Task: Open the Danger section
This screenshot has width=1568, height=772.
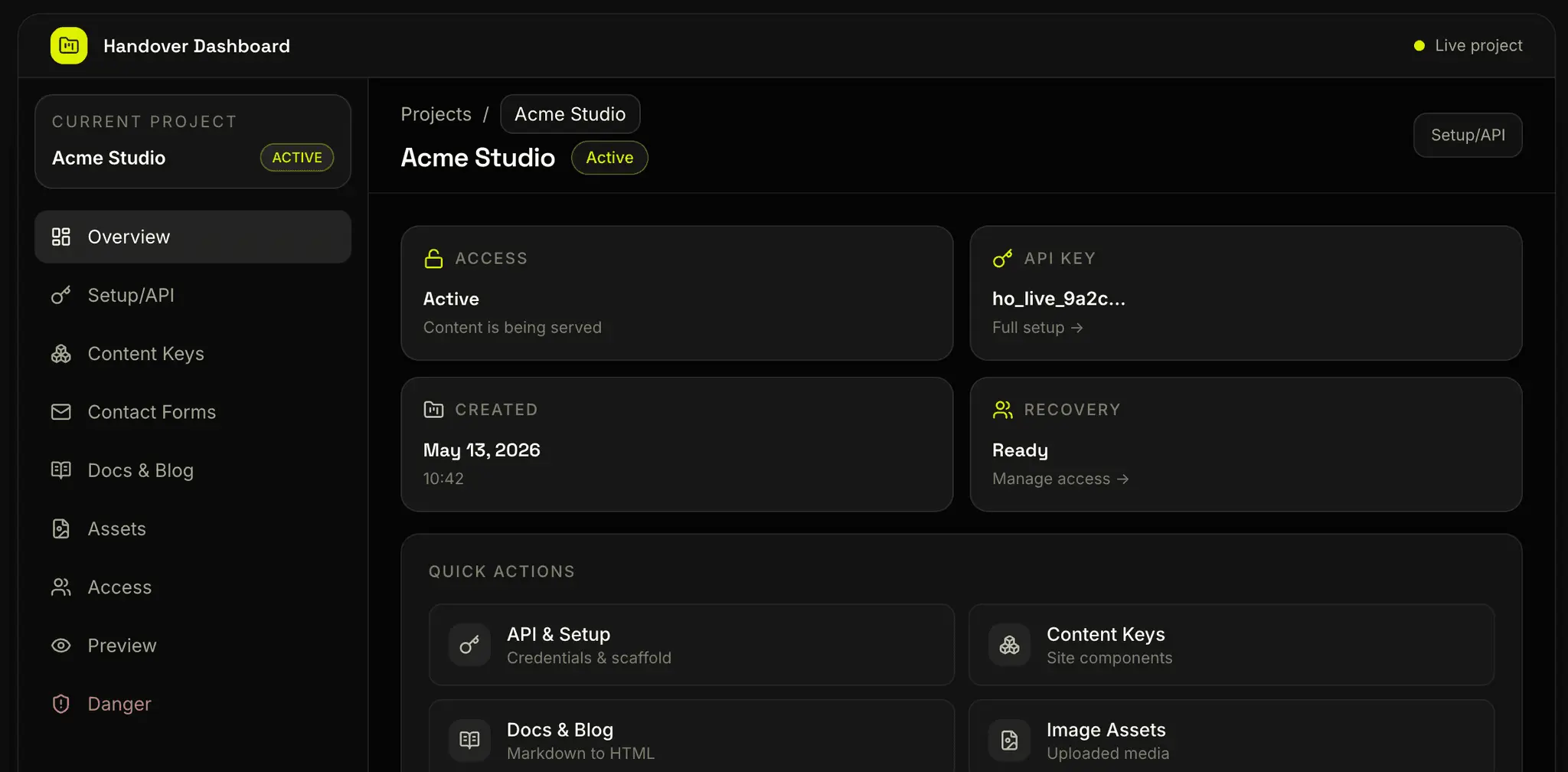Action: (193, 704)
